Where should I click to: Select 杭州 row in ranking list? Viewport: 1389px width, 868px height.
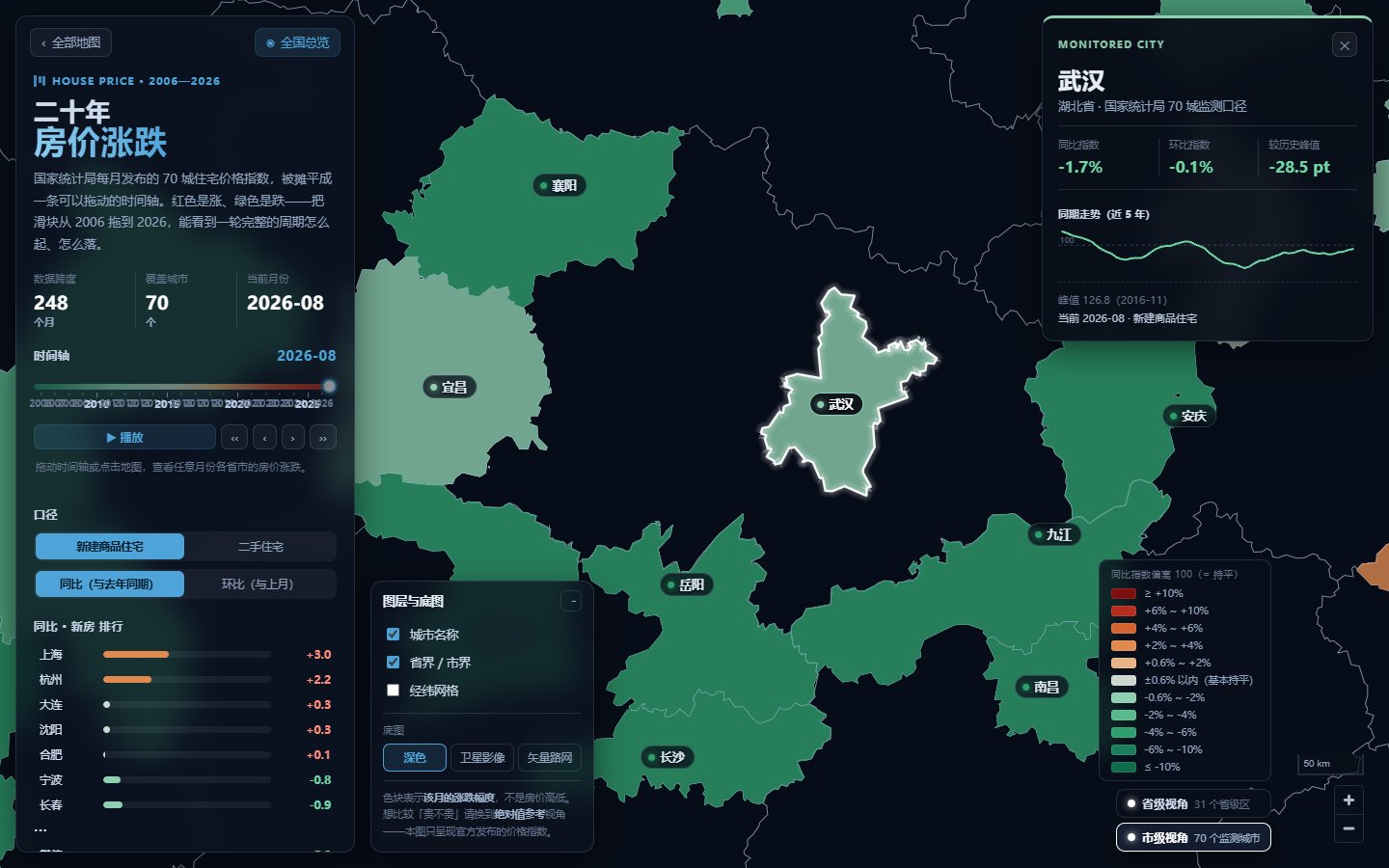(184, 679)
